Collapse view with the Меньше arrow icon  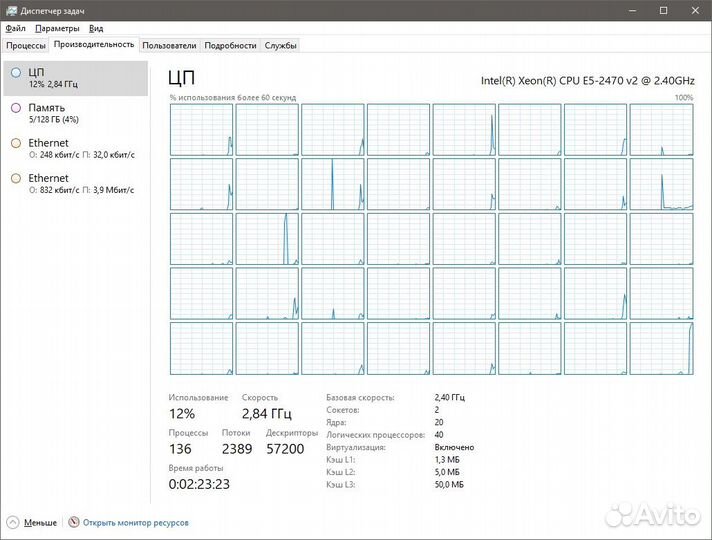tap(13, 522)
